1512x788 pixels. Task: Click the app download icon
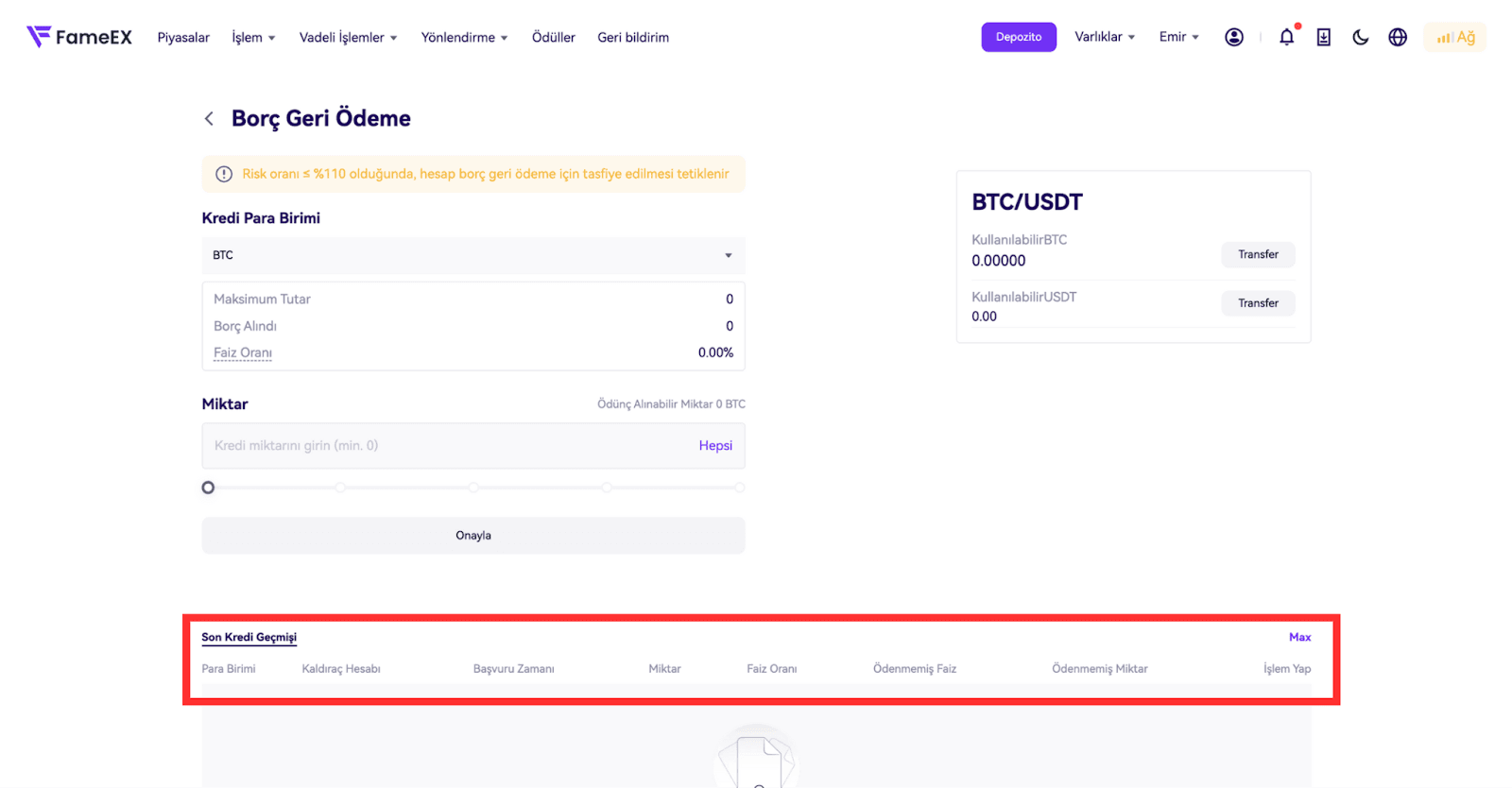click(1323, 37)
